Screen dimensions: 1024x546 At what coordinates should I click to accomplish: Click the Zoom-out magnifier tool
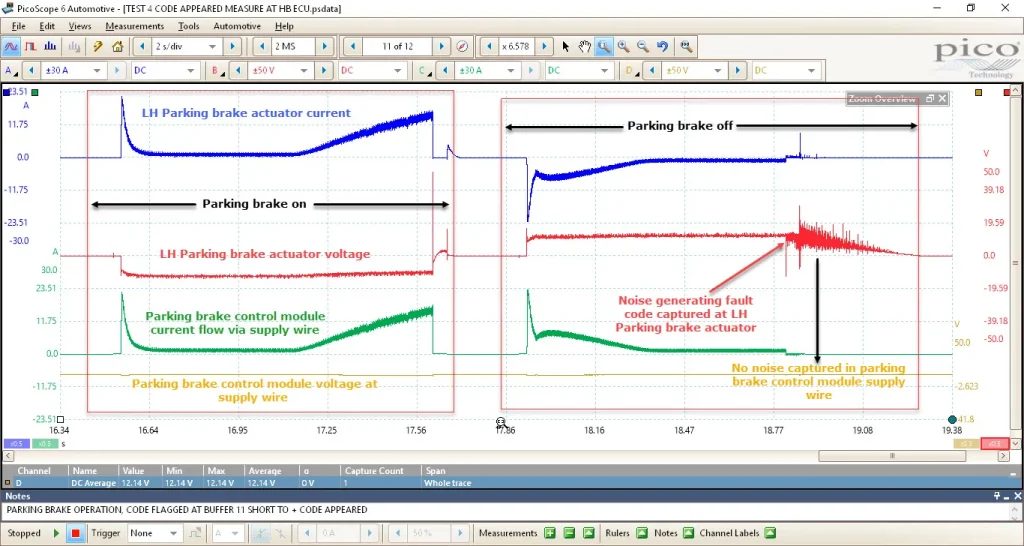coord(643,46)
